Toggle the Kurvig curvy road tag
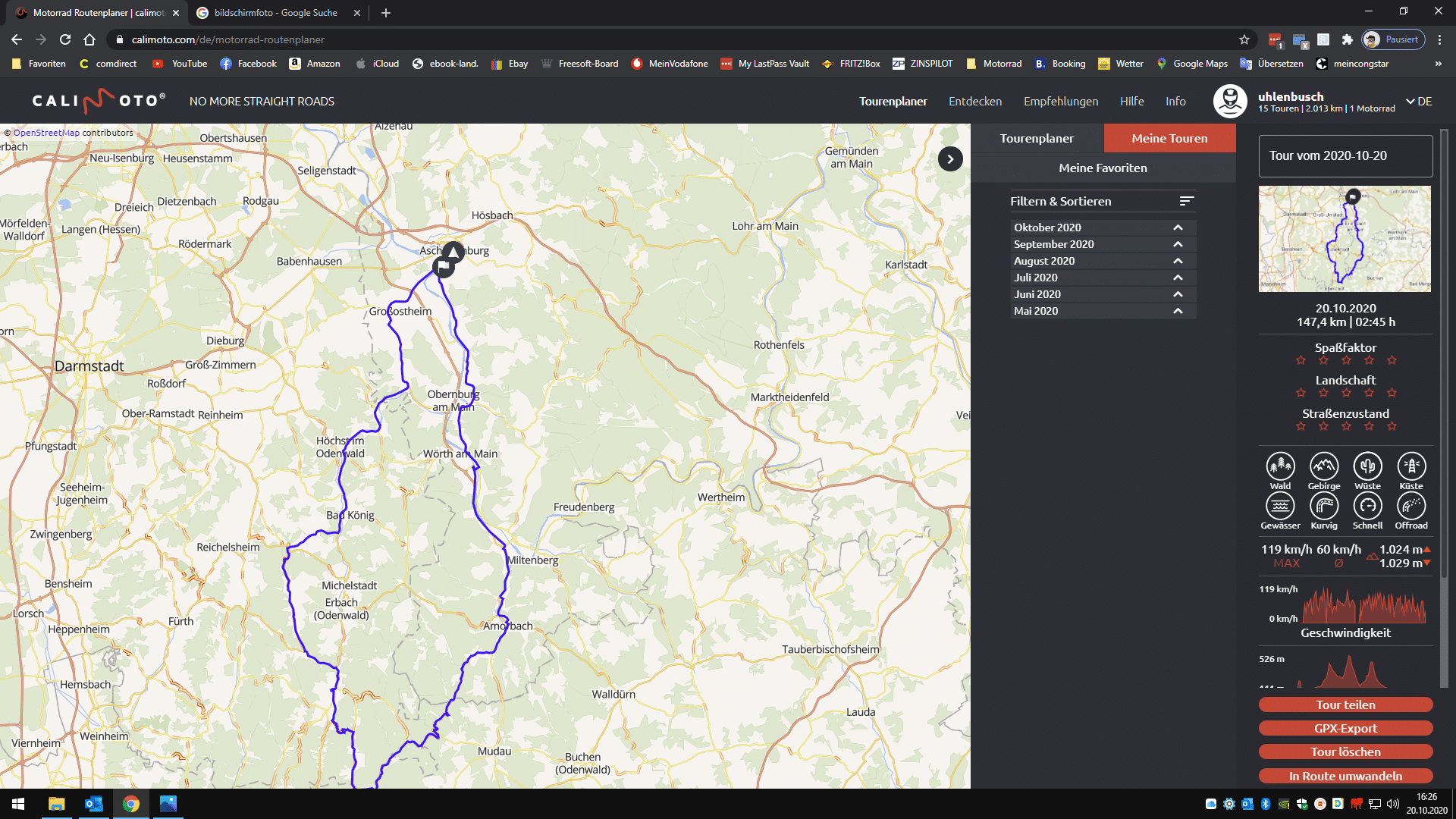Image resolution: width=1456 pixels, height=819 pixels. point(1324,506)
